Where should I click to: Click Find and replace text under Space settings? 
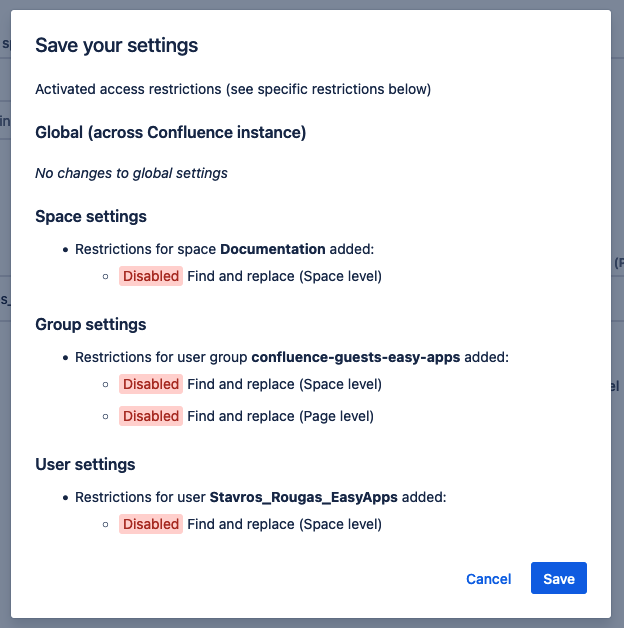(x=284, y=276)
